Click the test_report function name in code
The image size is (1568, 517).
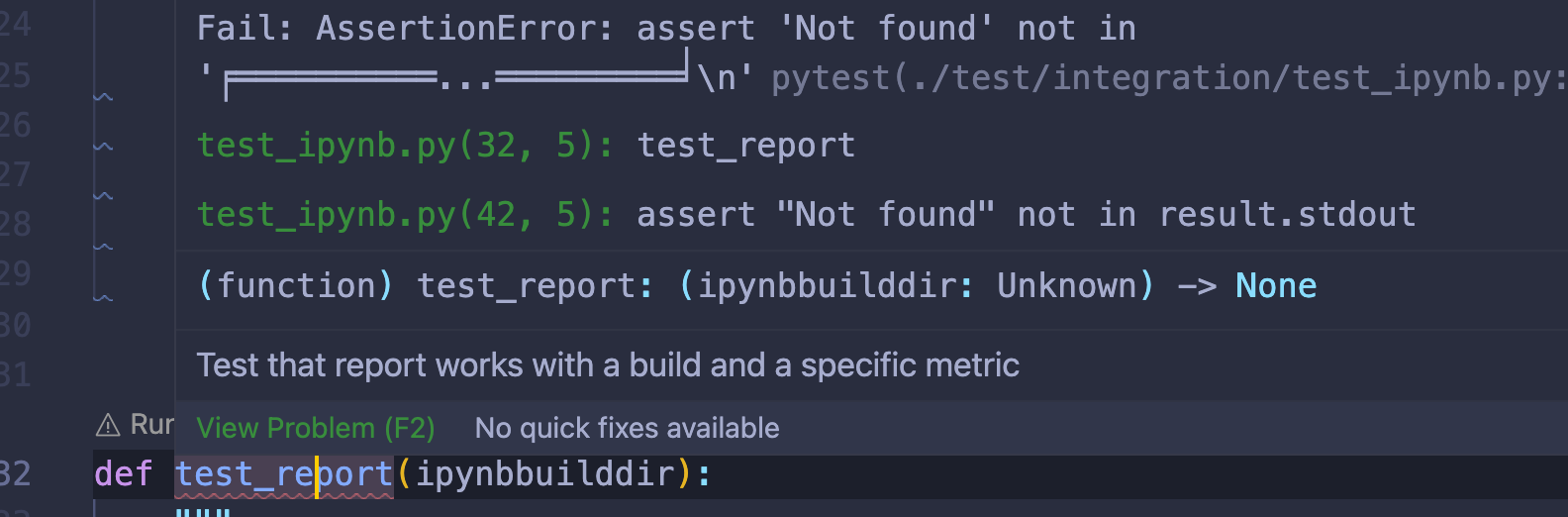coord(283,474)
